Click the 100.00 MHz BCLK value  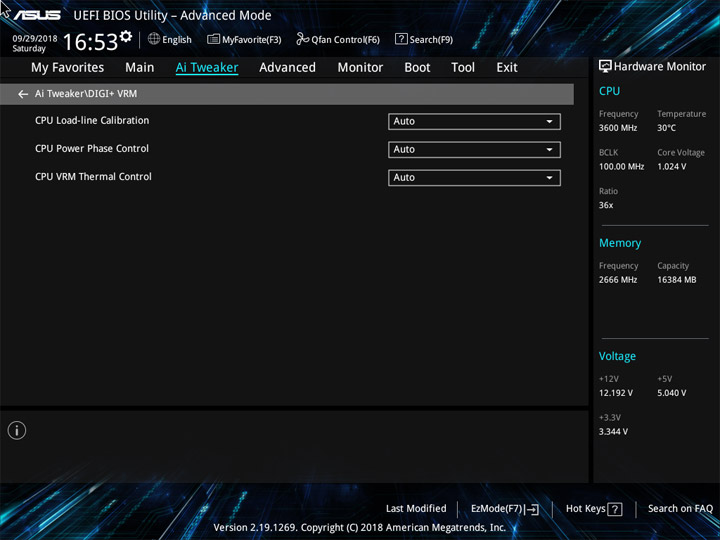click(621, 167)
